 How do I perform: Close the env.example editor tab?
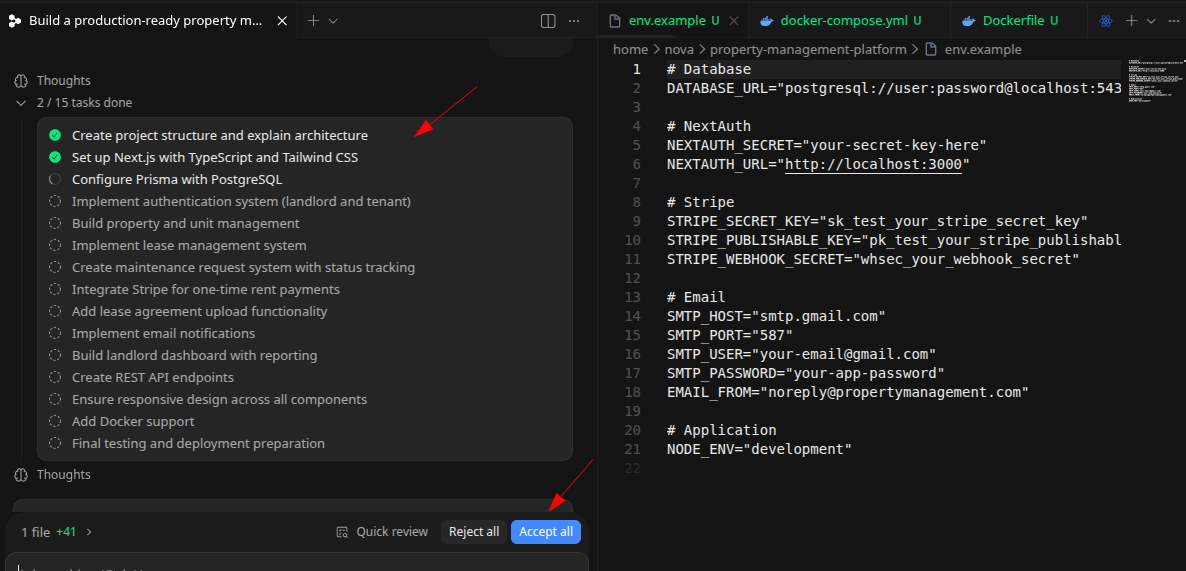tap(733, 21)
